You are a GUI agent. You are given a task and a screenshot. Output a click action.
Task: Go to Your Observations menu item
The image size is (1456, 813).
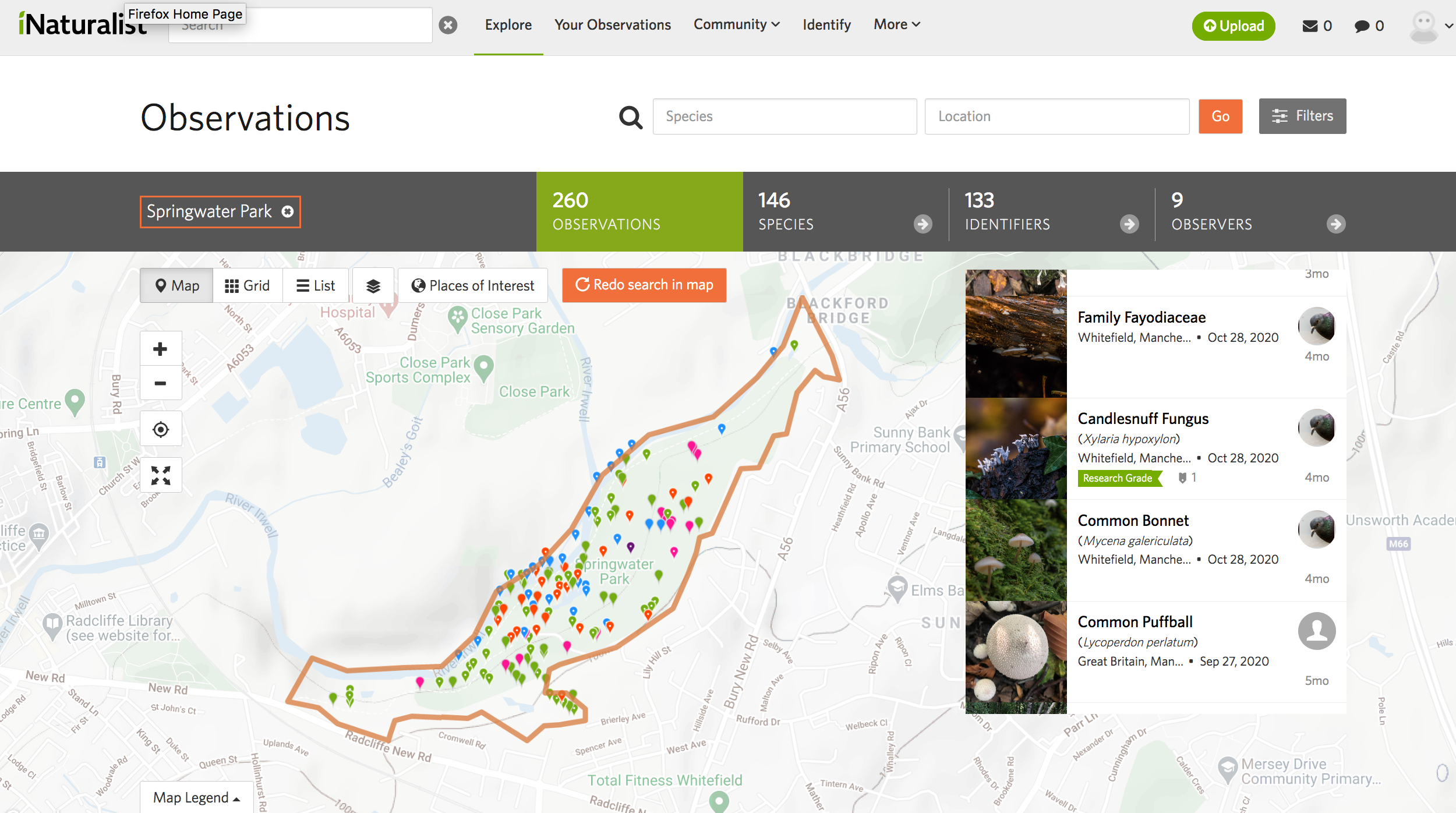pos(612,25)
